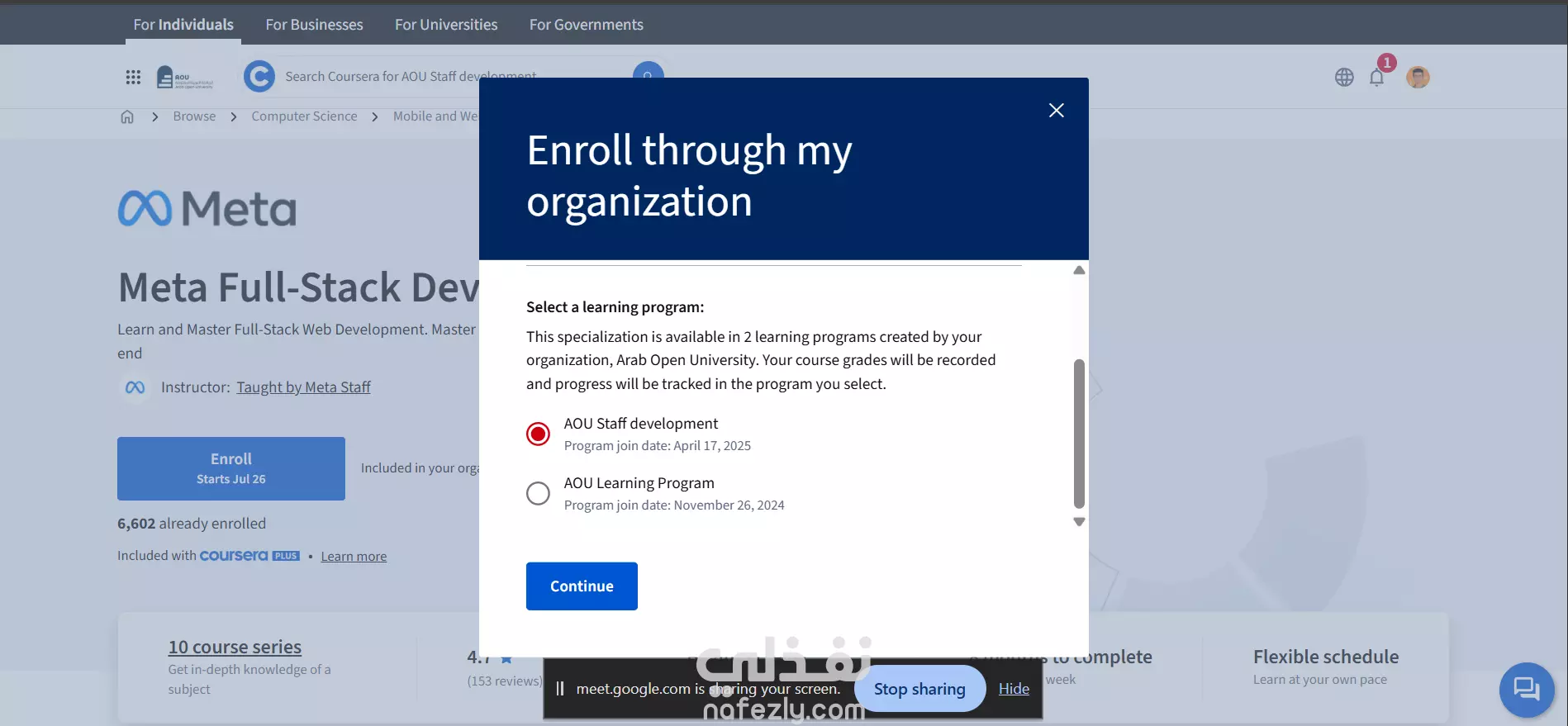Click the AOU organization logo
The image size is (1568, 726).
tap(184, 77)
